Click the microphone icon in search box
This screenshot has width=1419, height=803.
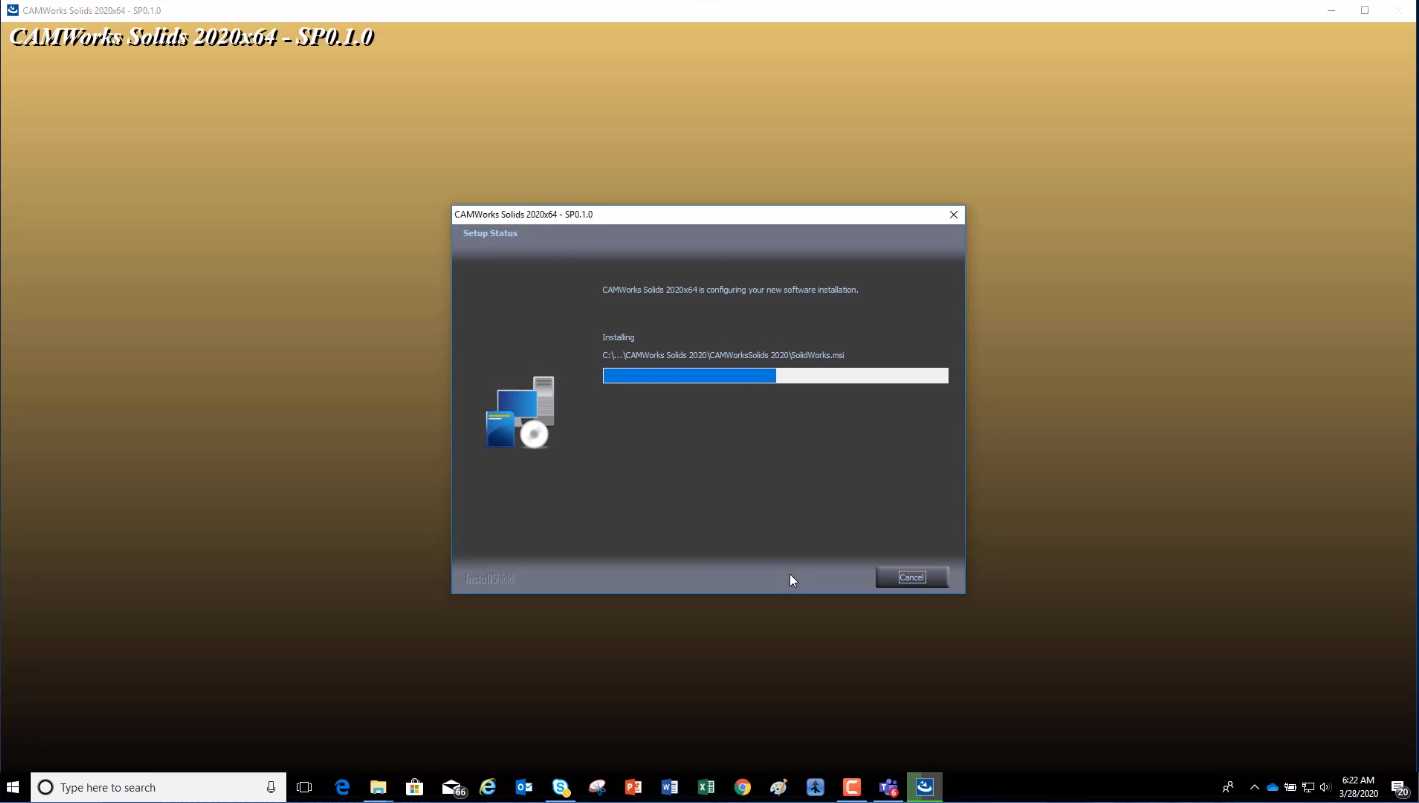(x=270, y=787)
